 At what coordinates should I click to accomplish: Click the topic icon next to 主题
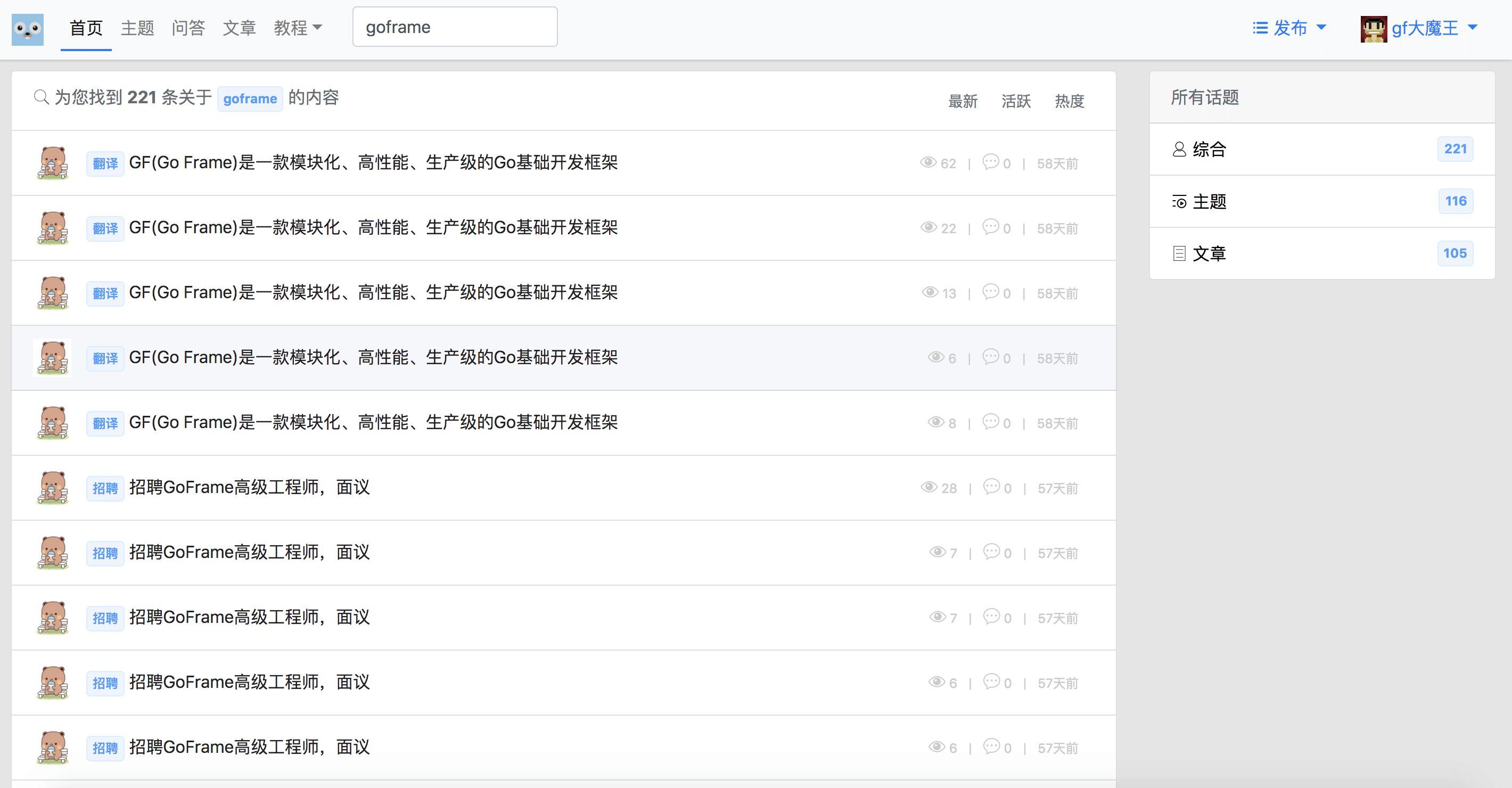click(1179, 202)
